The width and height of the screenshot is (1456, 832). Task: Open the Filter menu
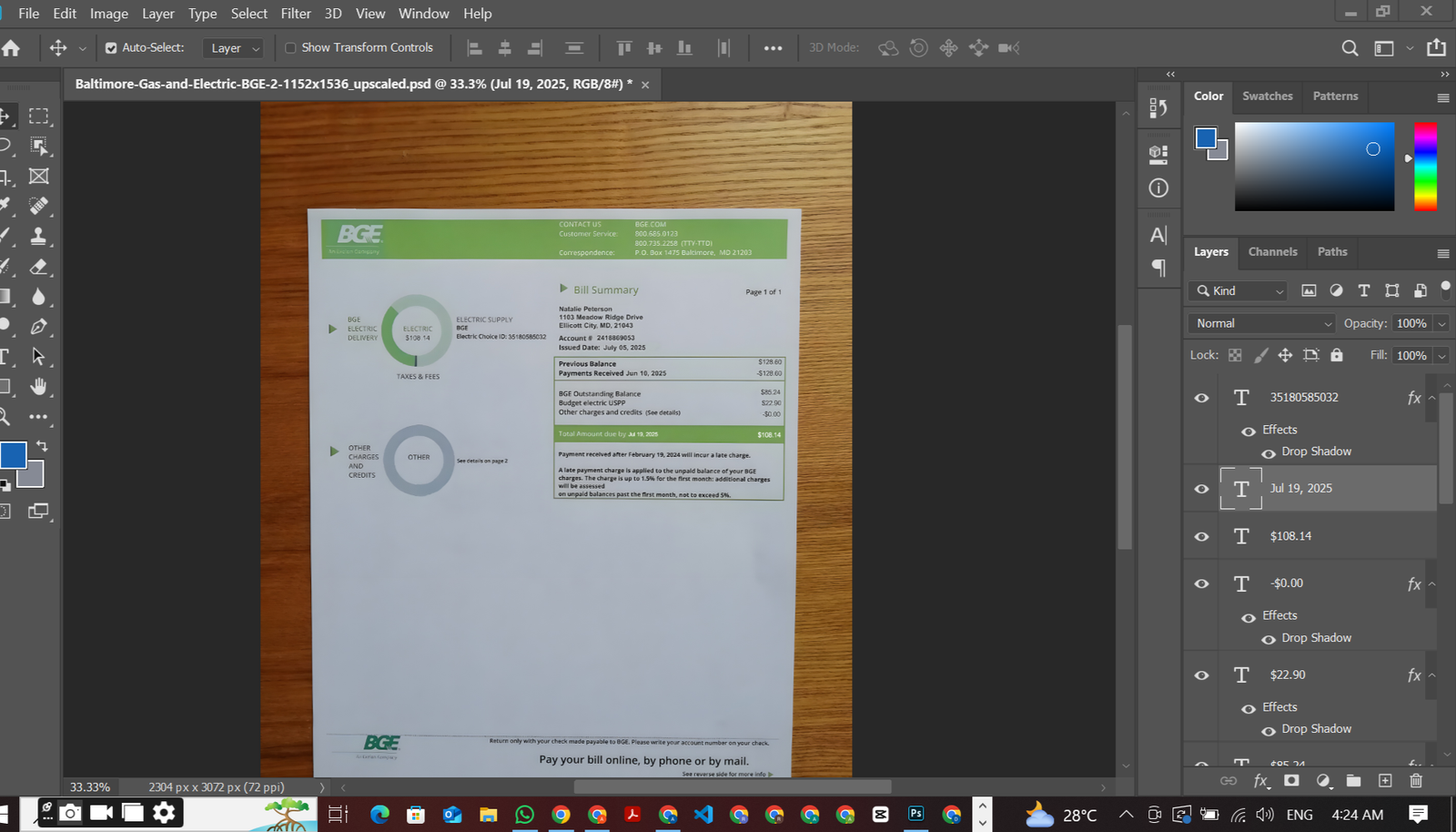[296, 14]
